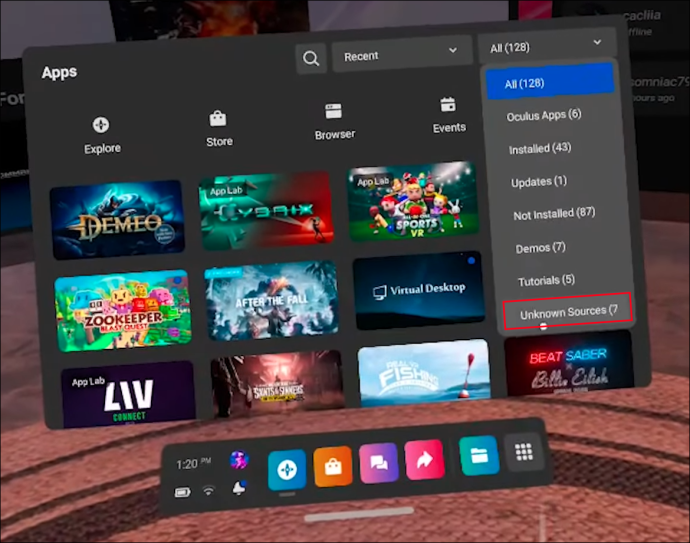Open the App Library grid icon
690x543 pixels.
coord(524,452)
